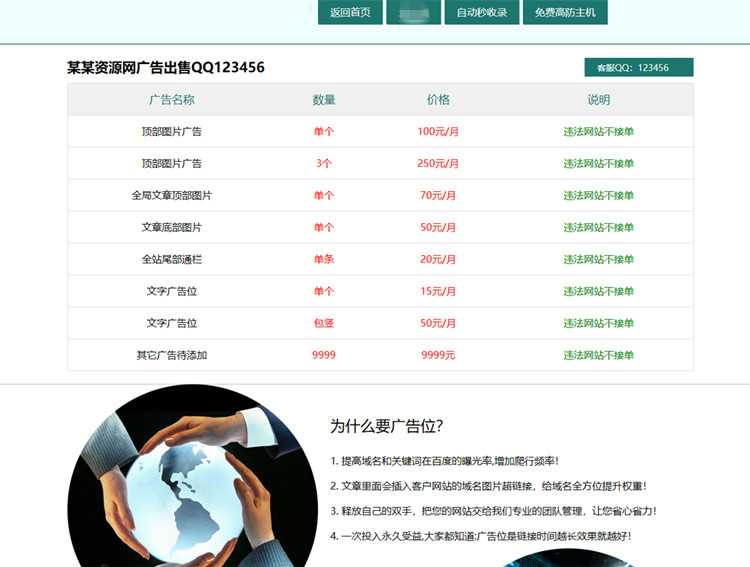The height and width of the screenshot is (567, 750).
Task: Click the 包竖 quantity cell
Action: 324,323
